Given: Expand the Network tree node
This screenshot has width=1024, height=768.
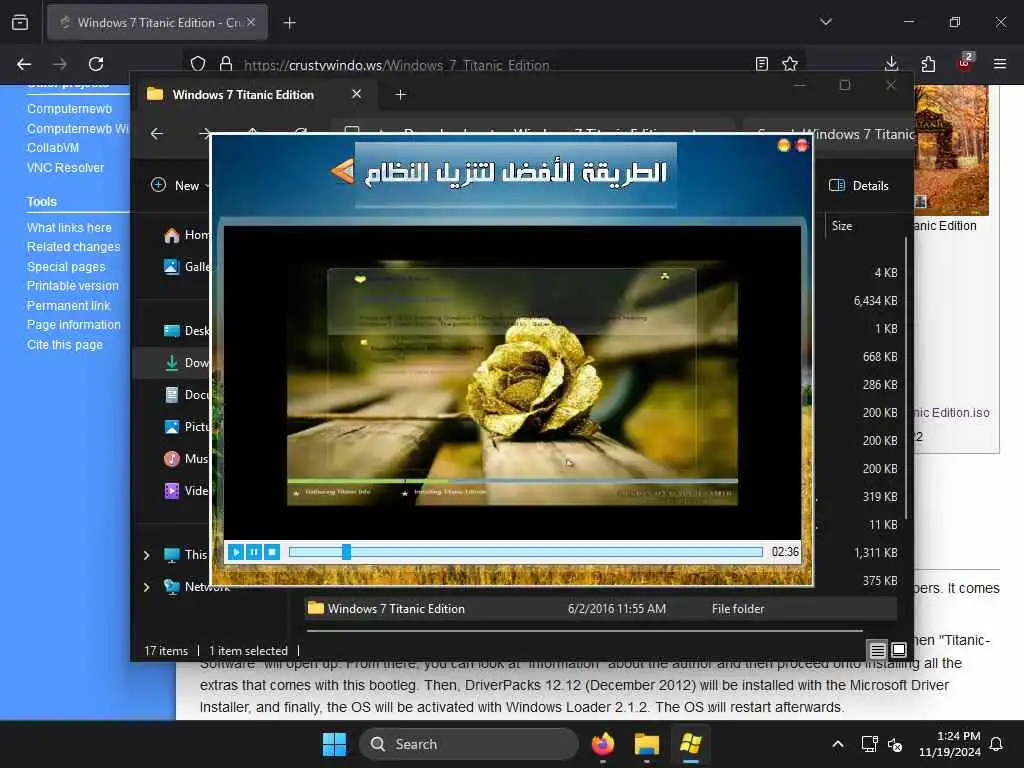Looking at the screenshot, I should pos(147,587).
